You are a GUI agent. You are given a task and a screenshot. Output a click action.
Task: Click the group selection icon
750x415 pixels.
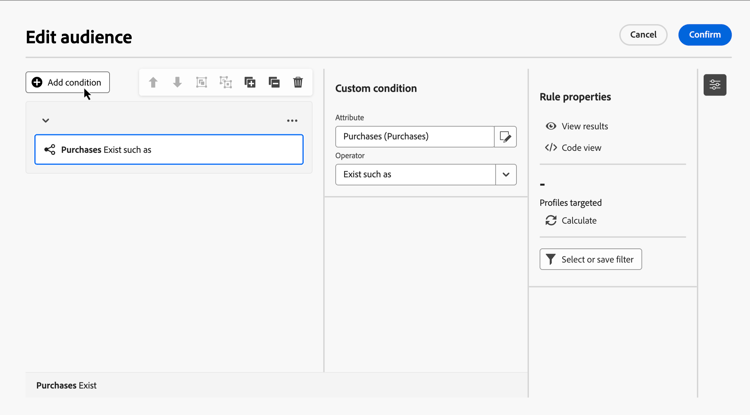[x=201, y=83]
